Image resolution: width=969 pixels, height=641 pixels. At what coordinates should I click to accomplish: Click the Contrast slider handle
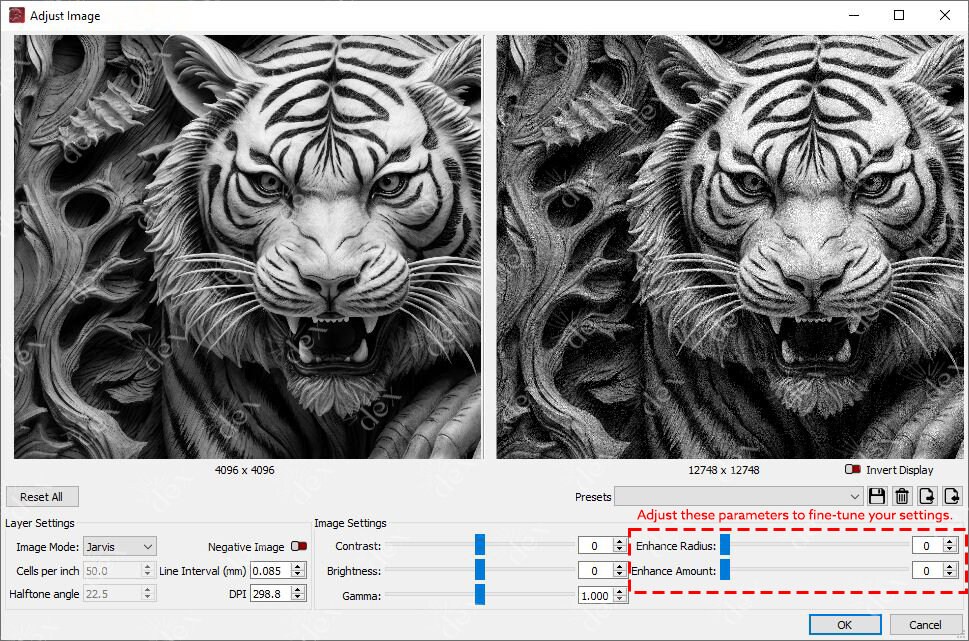coord(481,545)
